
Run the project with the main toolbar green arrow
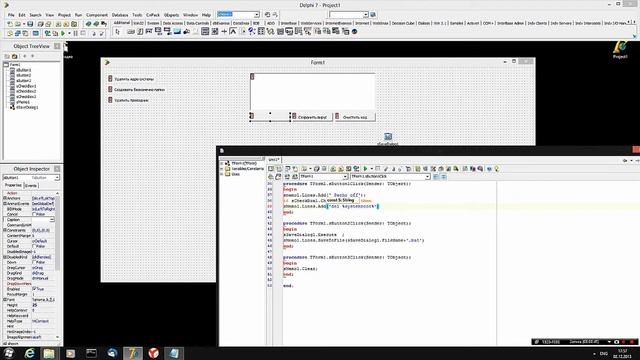click(x=63, y=33)
